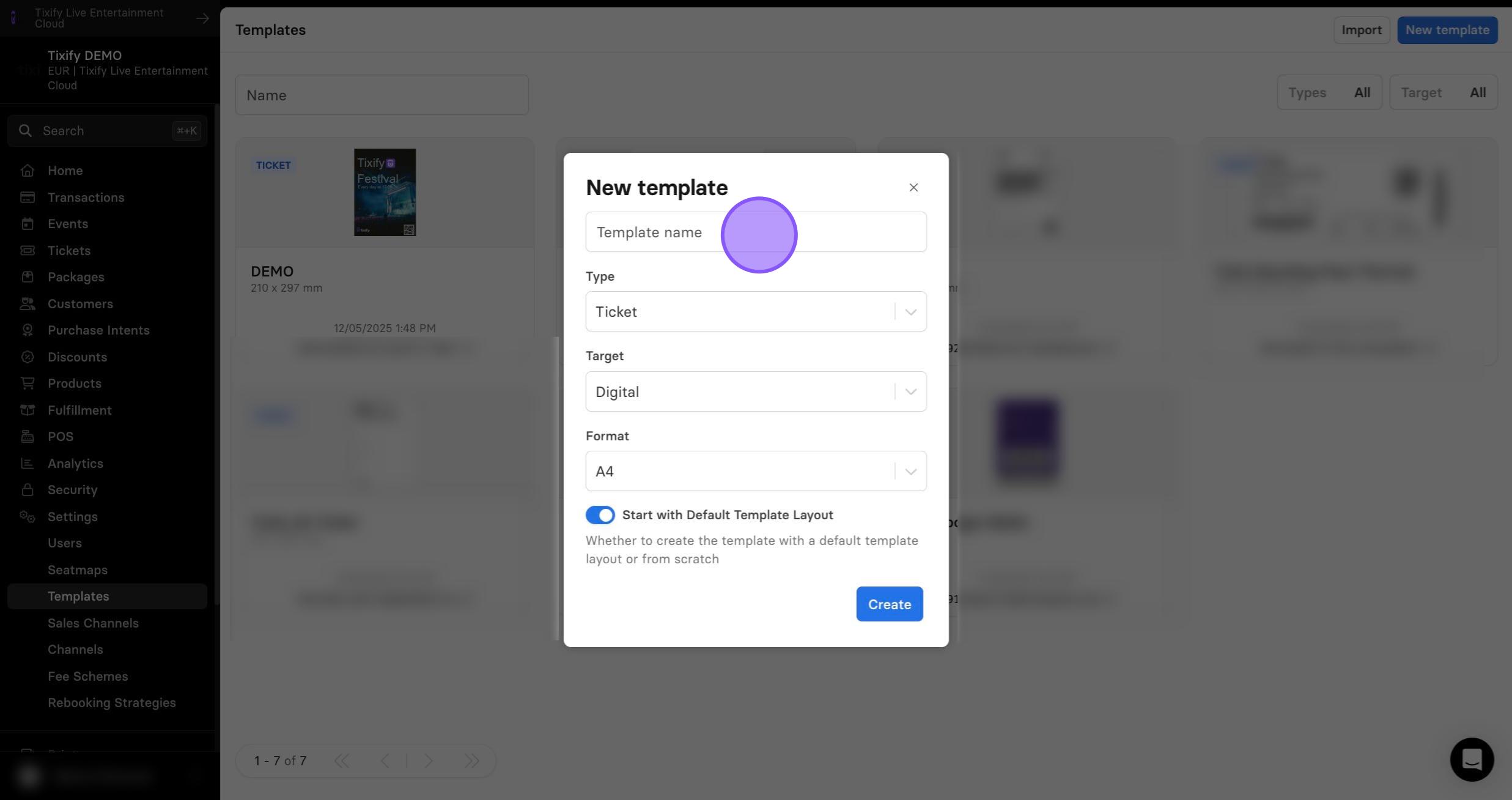Click the Products cart icon
This screenshot has height=800, width=1512.
[28, 383]
